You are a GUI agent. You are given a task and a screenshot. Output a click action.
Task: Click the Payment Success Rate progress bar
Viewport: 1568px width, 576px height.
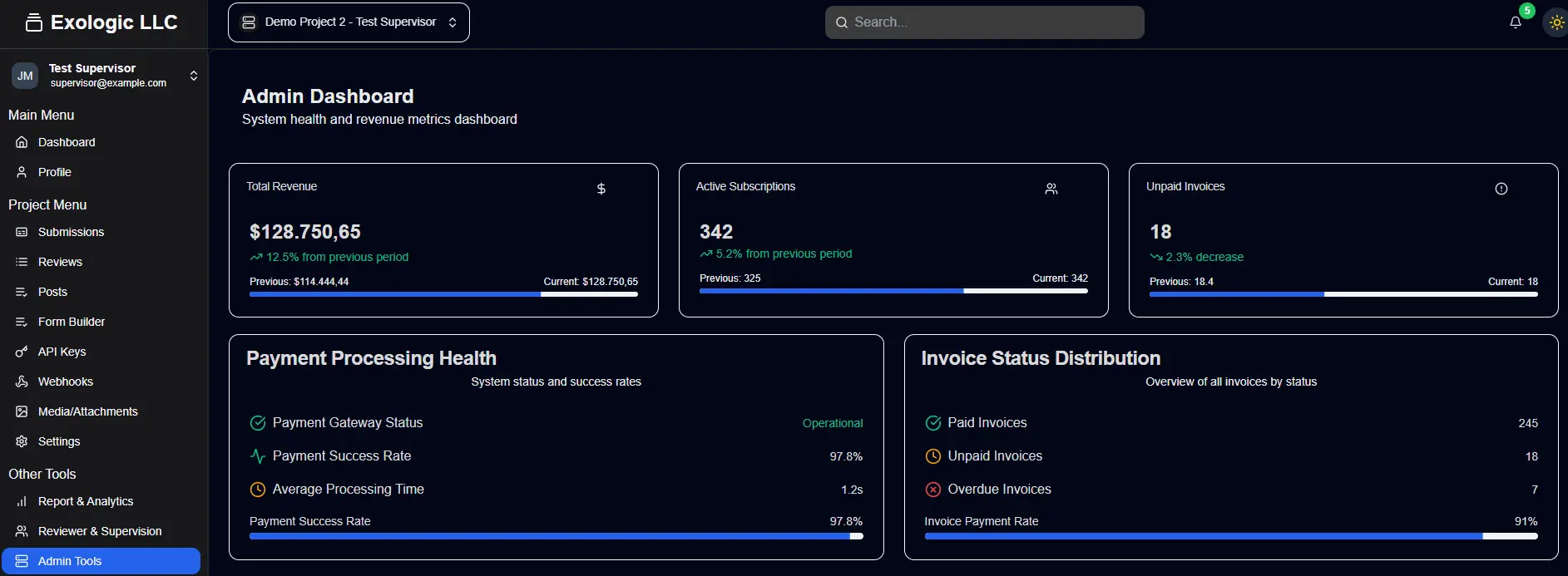556,536
